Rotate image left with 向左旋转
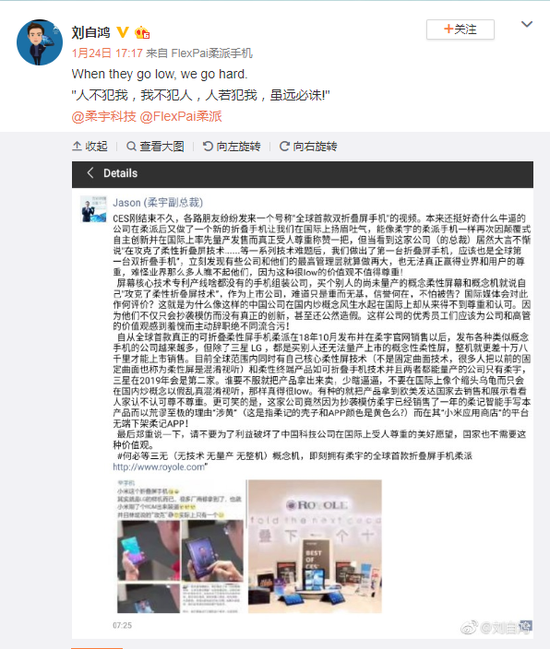Screen dimensions: 550x649 231,146
